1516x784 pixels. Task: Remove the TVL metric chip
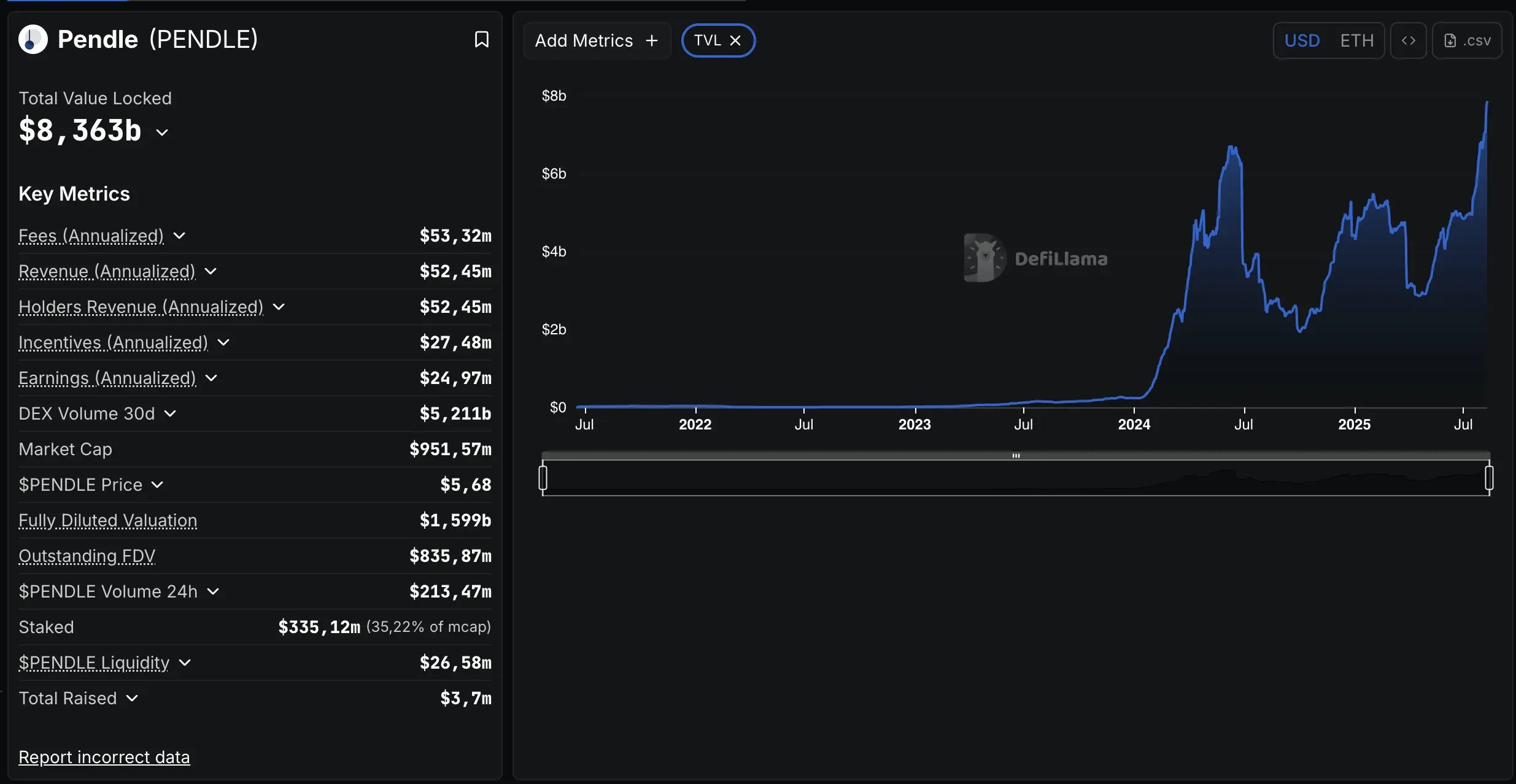pos(735,40)
